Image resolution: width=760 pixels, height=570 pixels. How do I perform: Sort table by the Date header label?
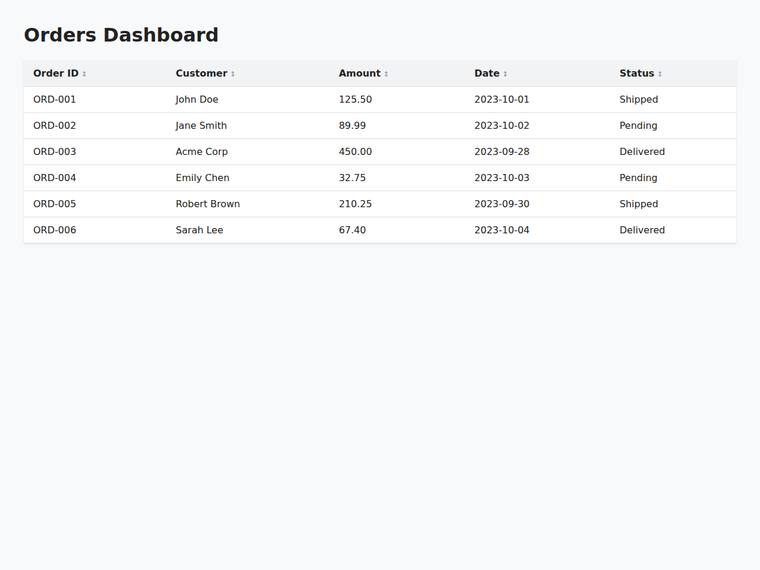[x=487, y=73]
